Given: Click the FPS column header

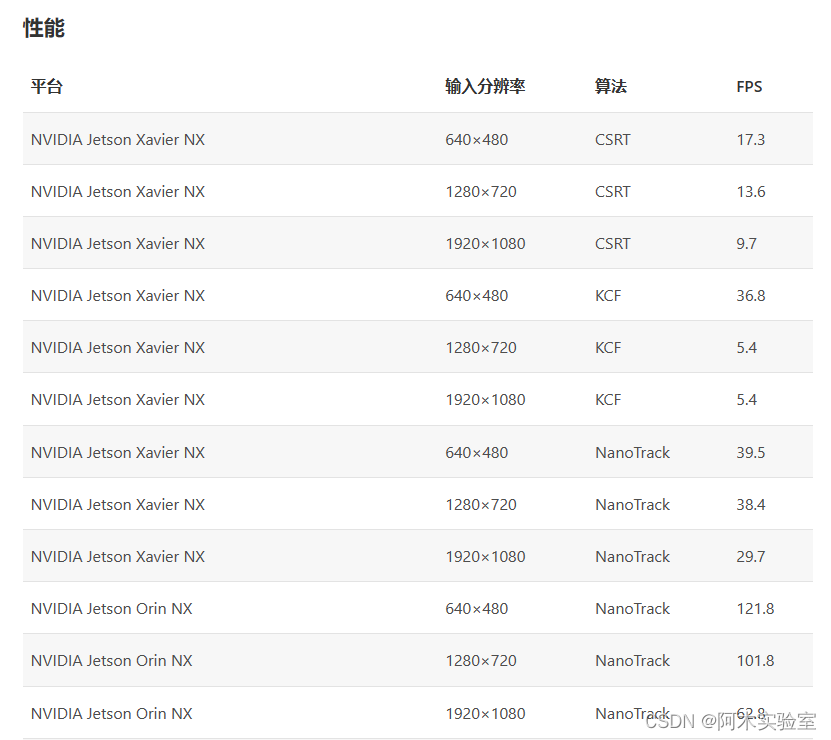Looking at the screenshot, I should pos(749,87).
